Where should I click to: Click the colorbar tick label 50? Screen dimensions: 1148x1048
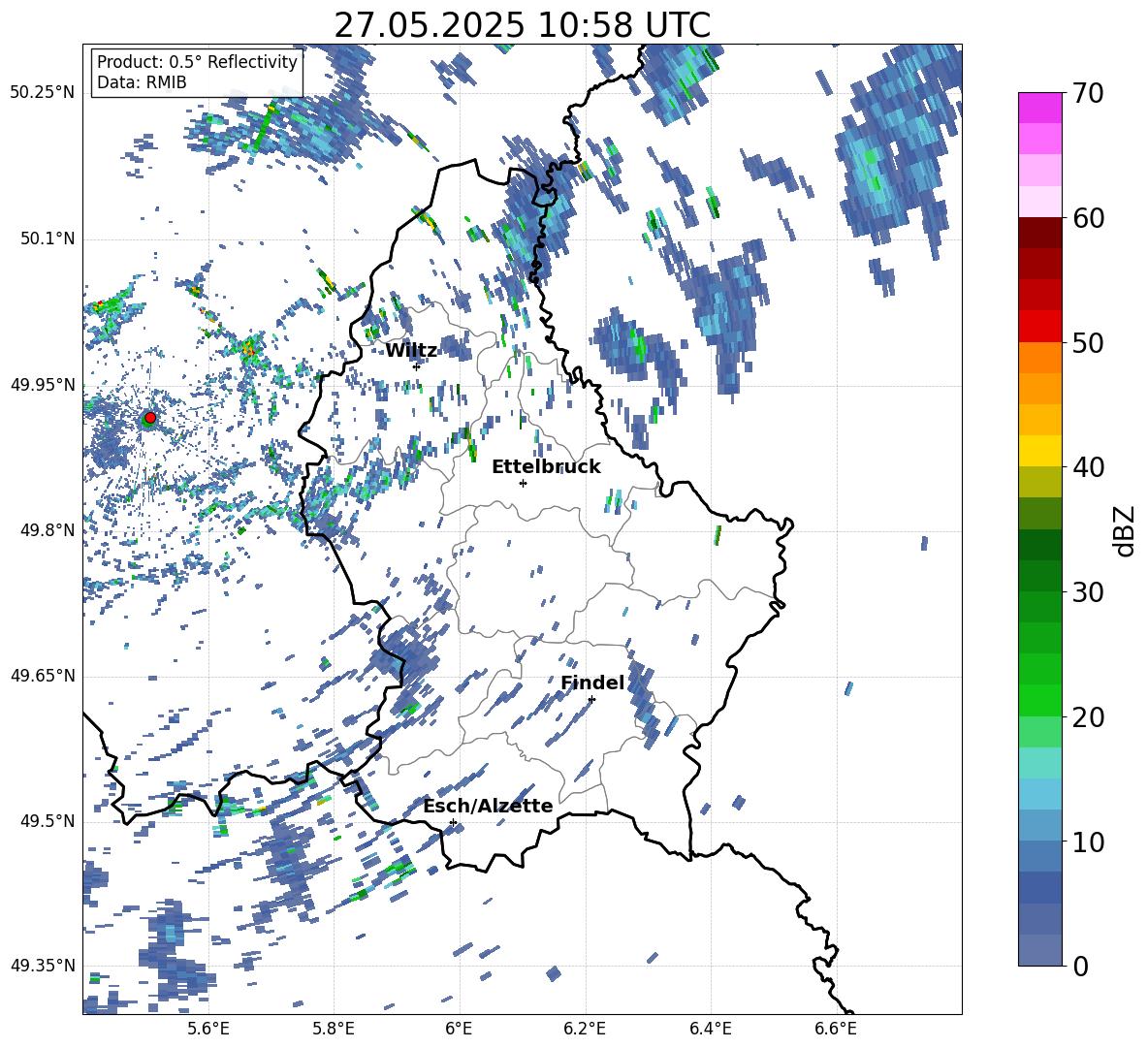pyautogui.click(x=1088, y=343)
